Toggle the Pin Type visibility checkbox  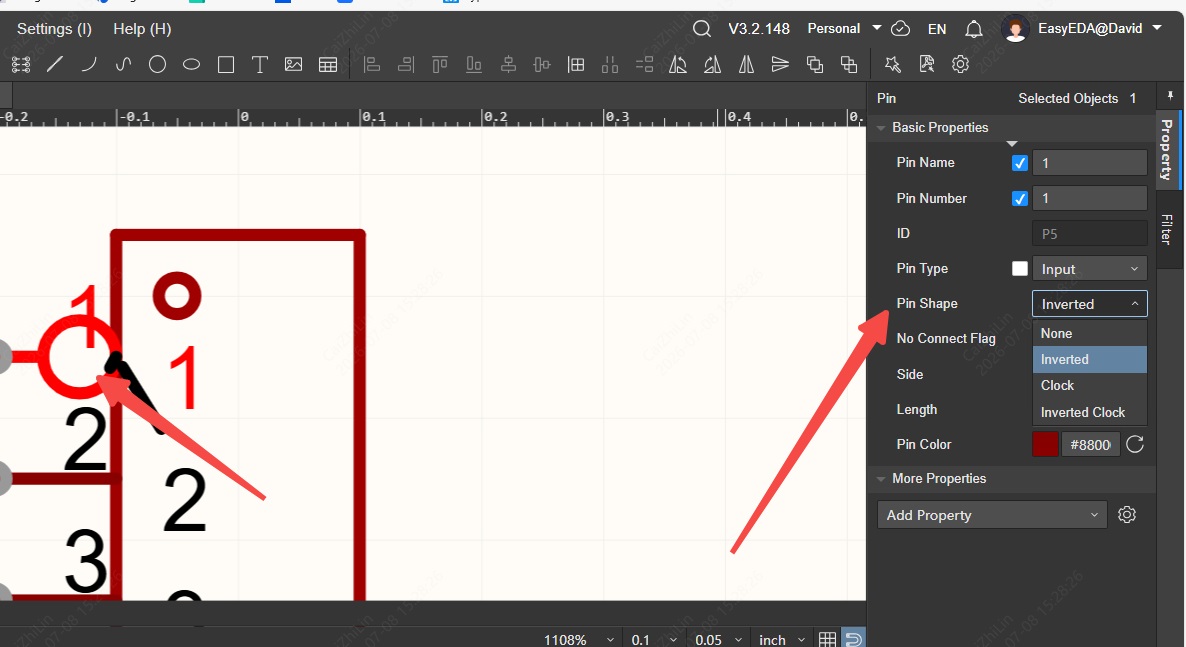pyautogui.click(x=1020, y=269)
